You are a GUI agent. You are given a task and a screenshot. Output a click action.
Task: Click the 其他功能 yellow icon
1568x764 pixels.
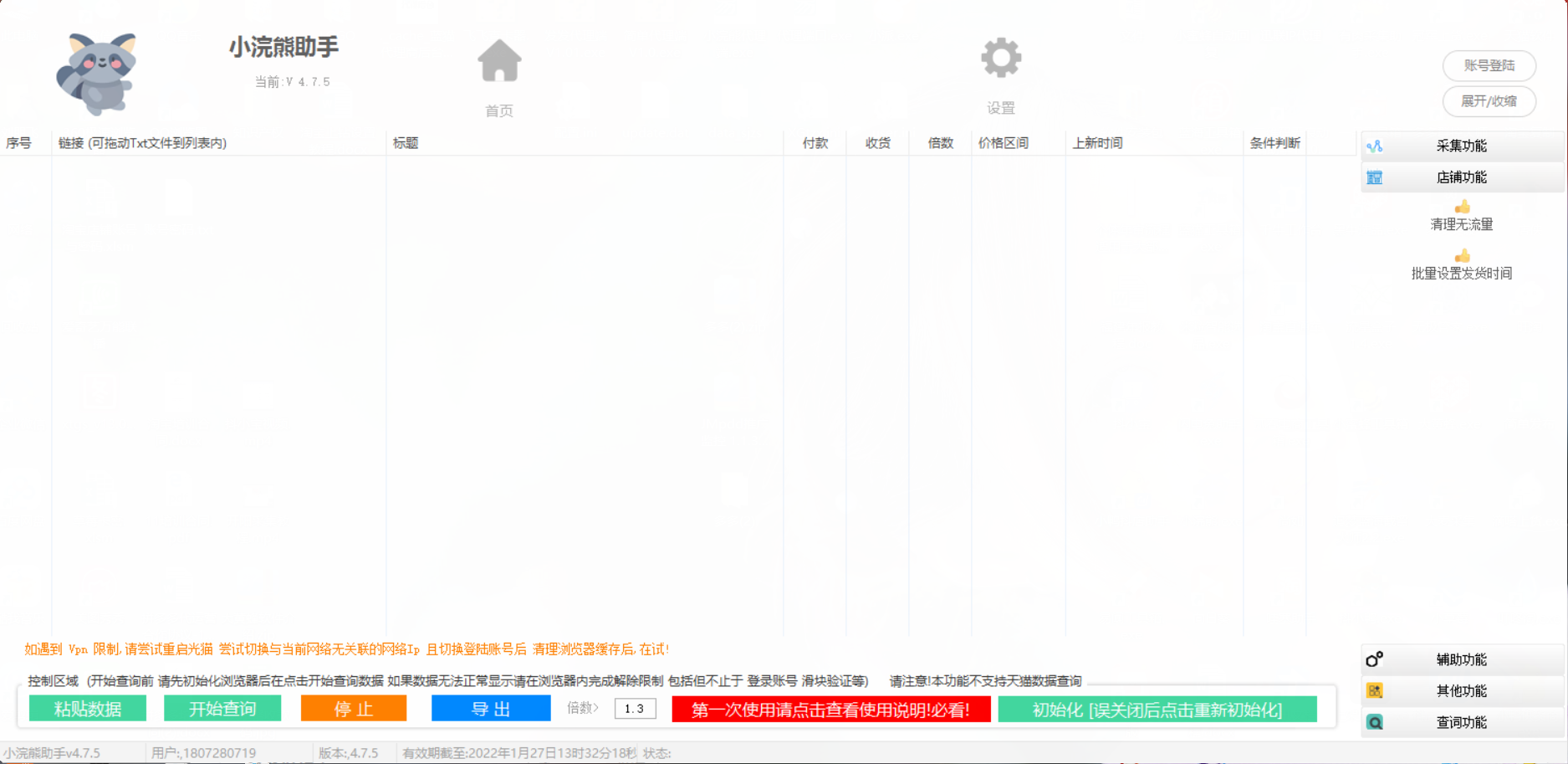1374,691
